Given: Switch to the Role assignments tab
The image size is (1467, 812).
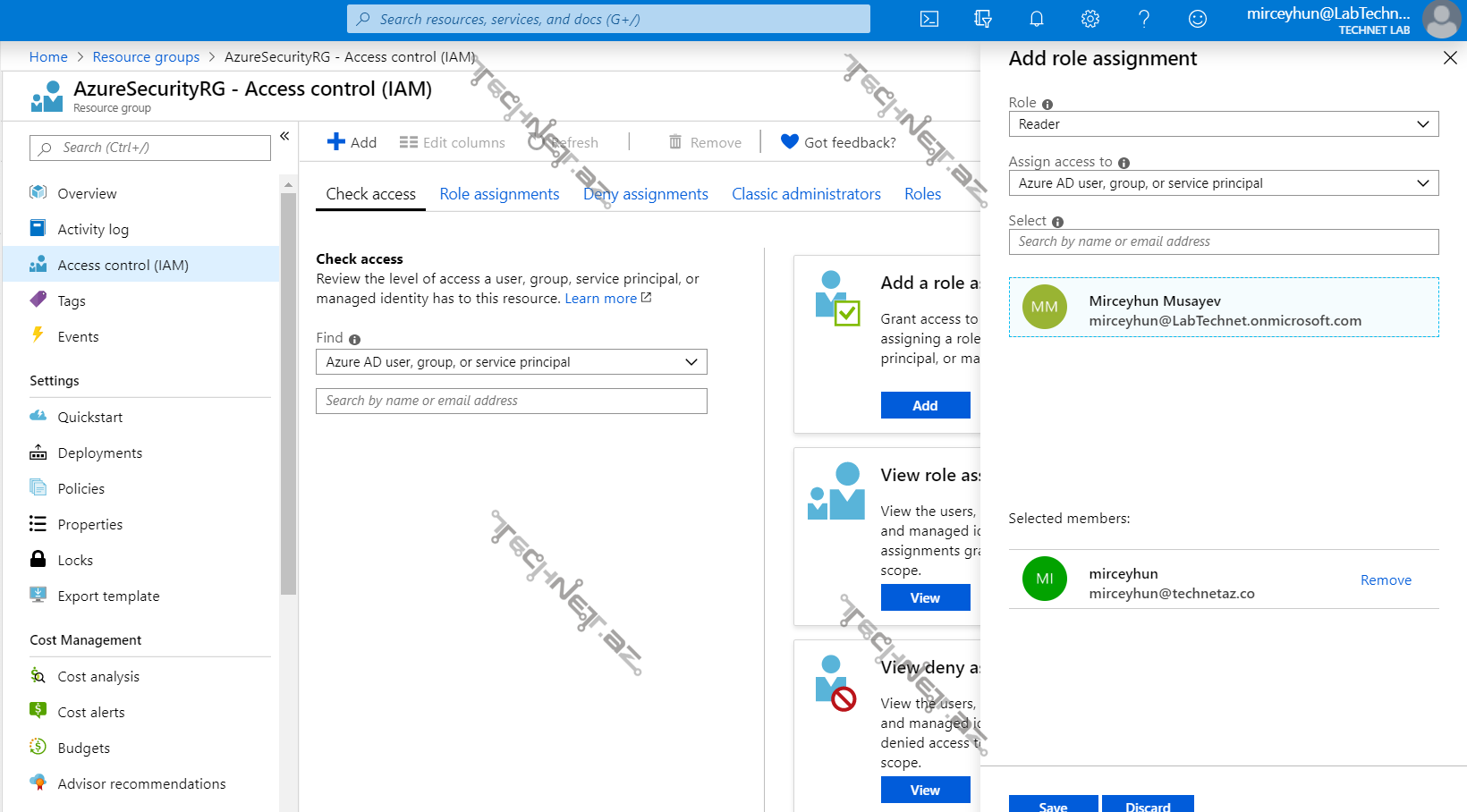Looking at the screenshot, I should pos(499,194).
